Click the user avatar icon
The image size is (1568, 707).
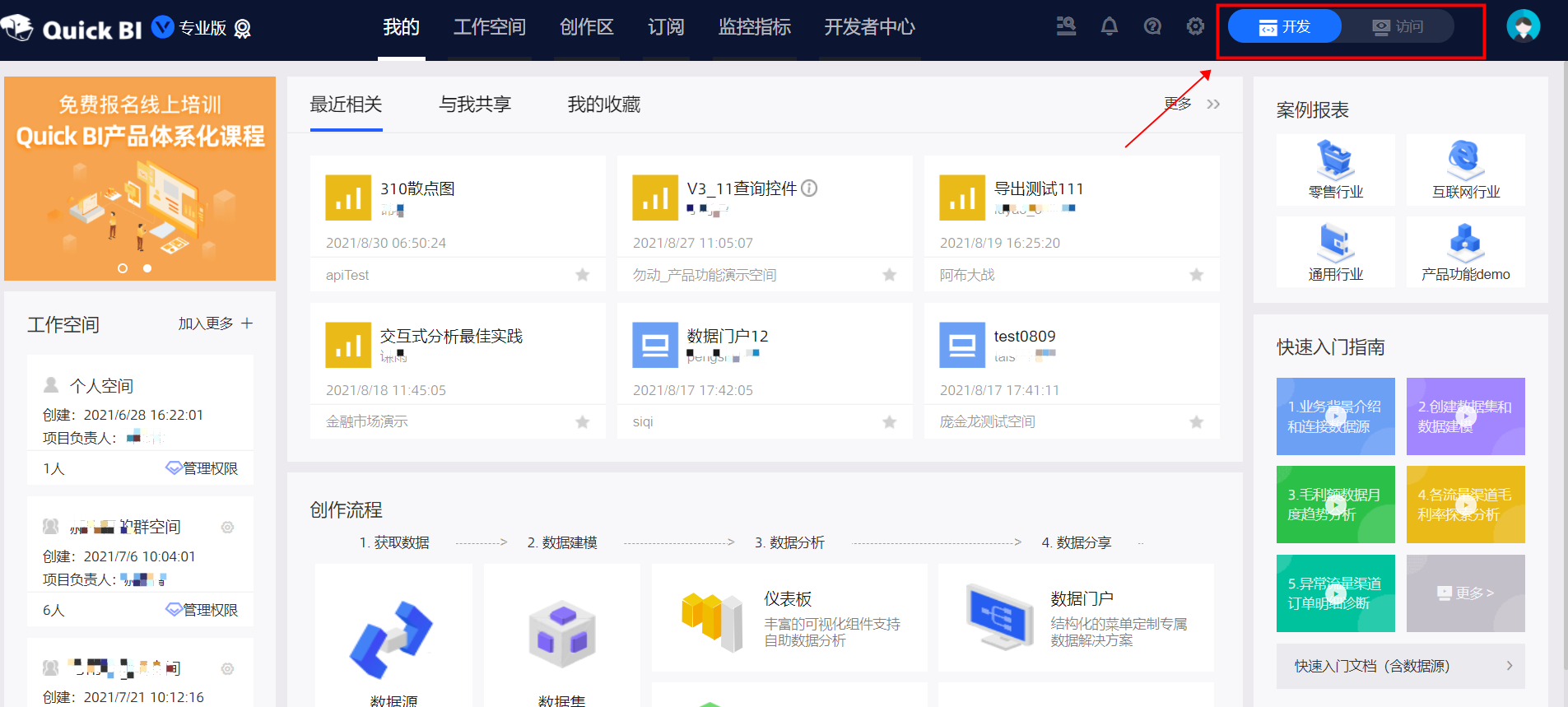coord(1523,26)
